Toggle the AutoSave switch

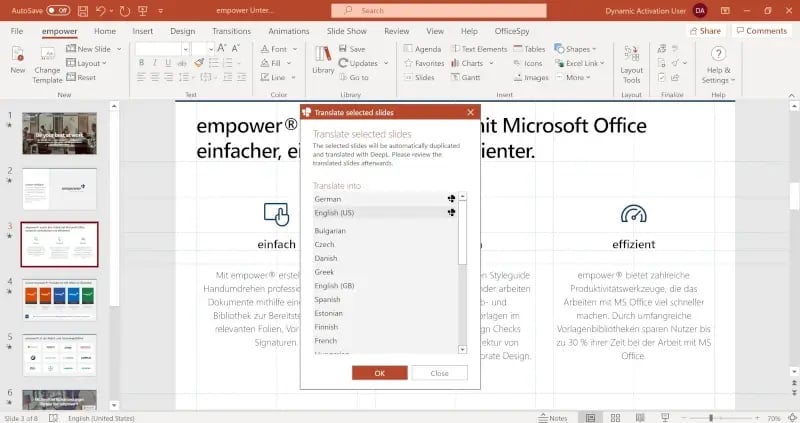pos(58,10)
